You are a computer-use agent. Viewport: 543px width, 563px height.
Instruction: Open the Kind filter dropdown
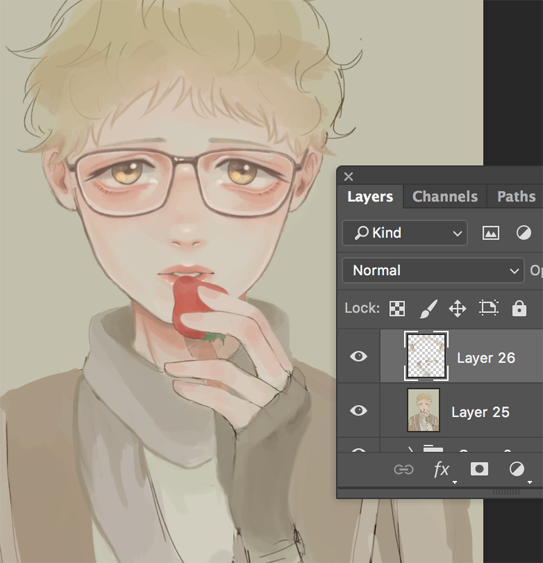(405, 233)
